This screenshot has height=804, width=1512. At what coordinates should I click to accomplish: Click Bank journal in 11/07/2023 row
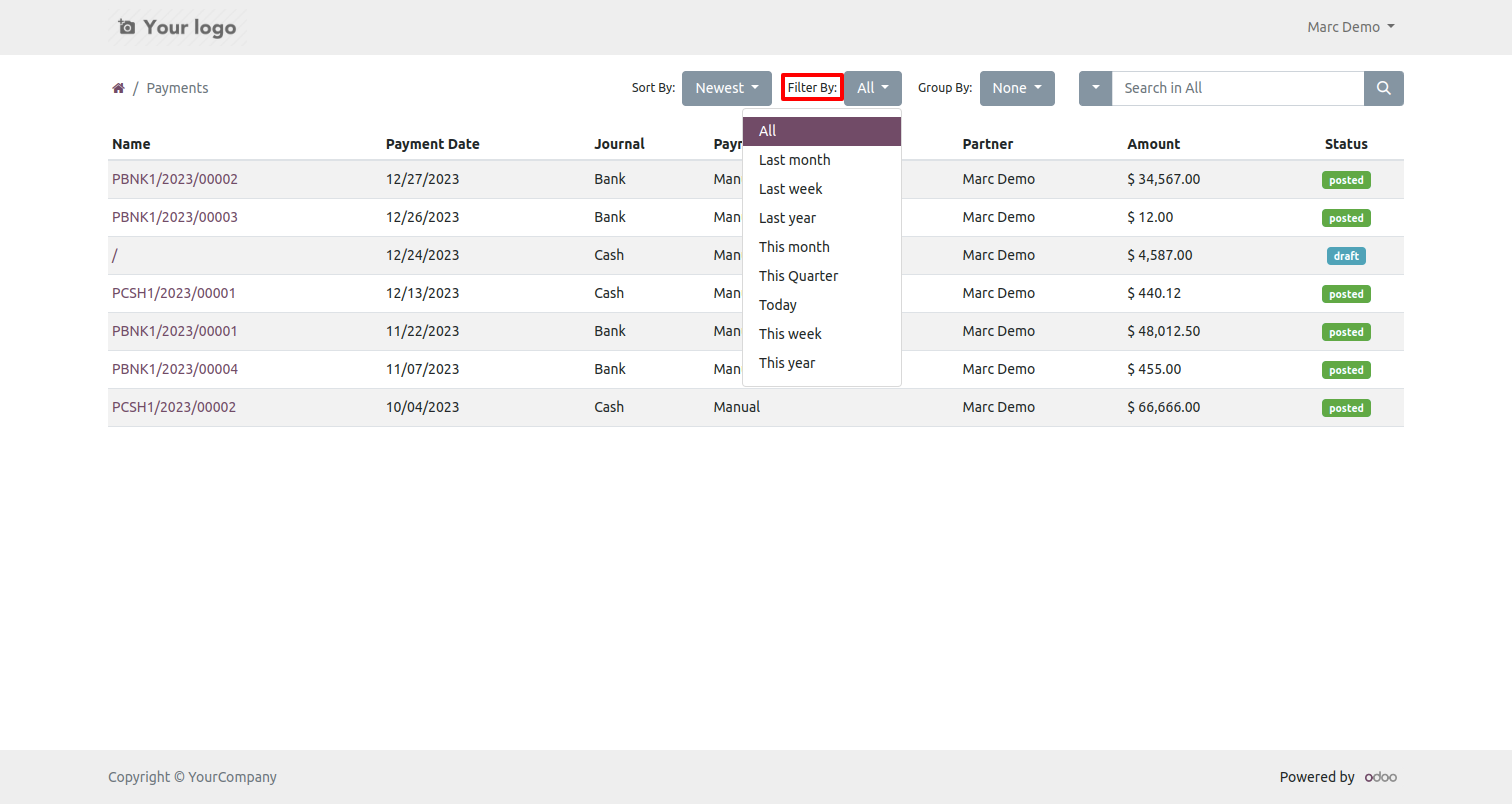[x=610, y=369]
